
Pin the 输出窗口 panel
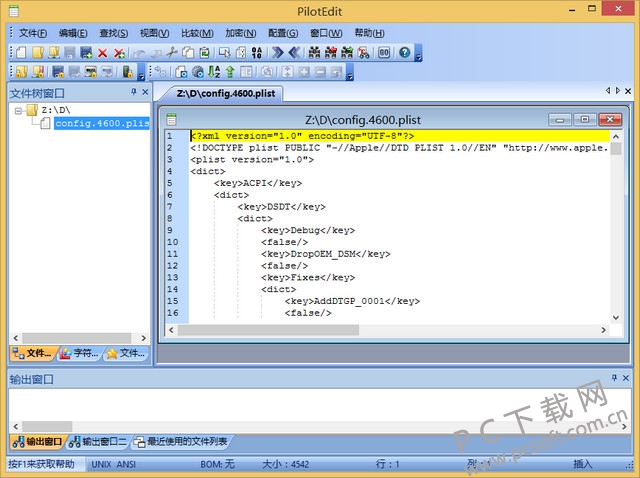click(614, 378)
